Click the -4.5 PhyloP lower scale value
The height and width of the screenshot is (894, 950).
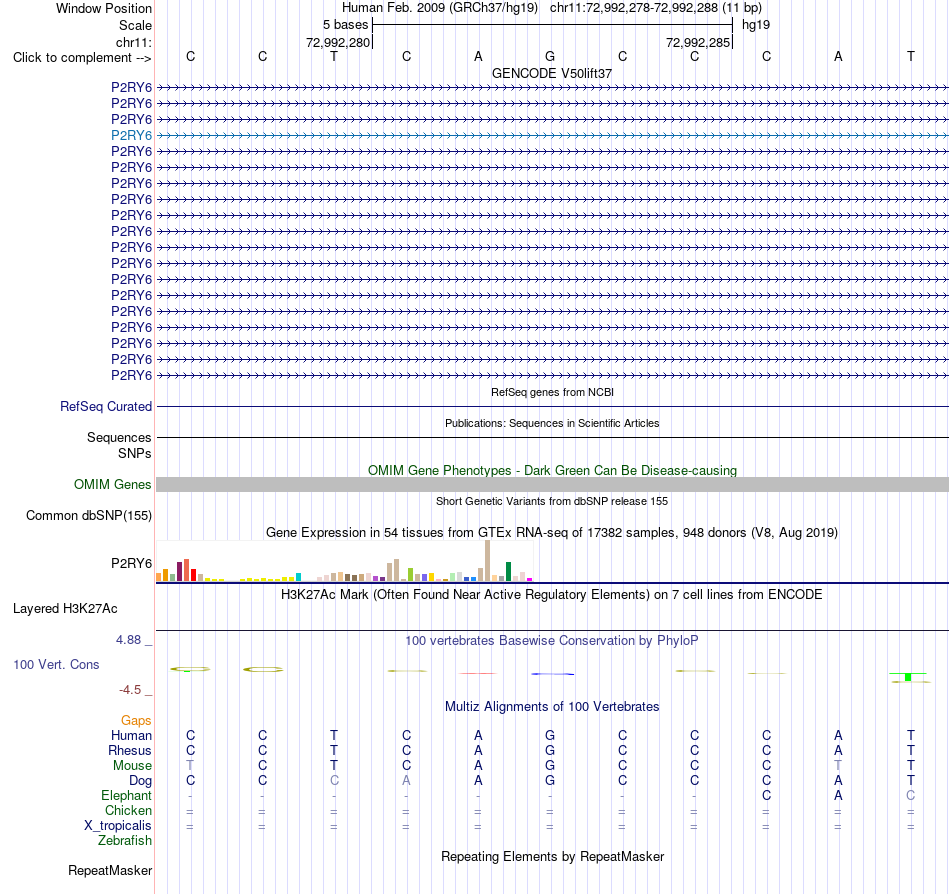pyautogui.click(x=130, y=690)
